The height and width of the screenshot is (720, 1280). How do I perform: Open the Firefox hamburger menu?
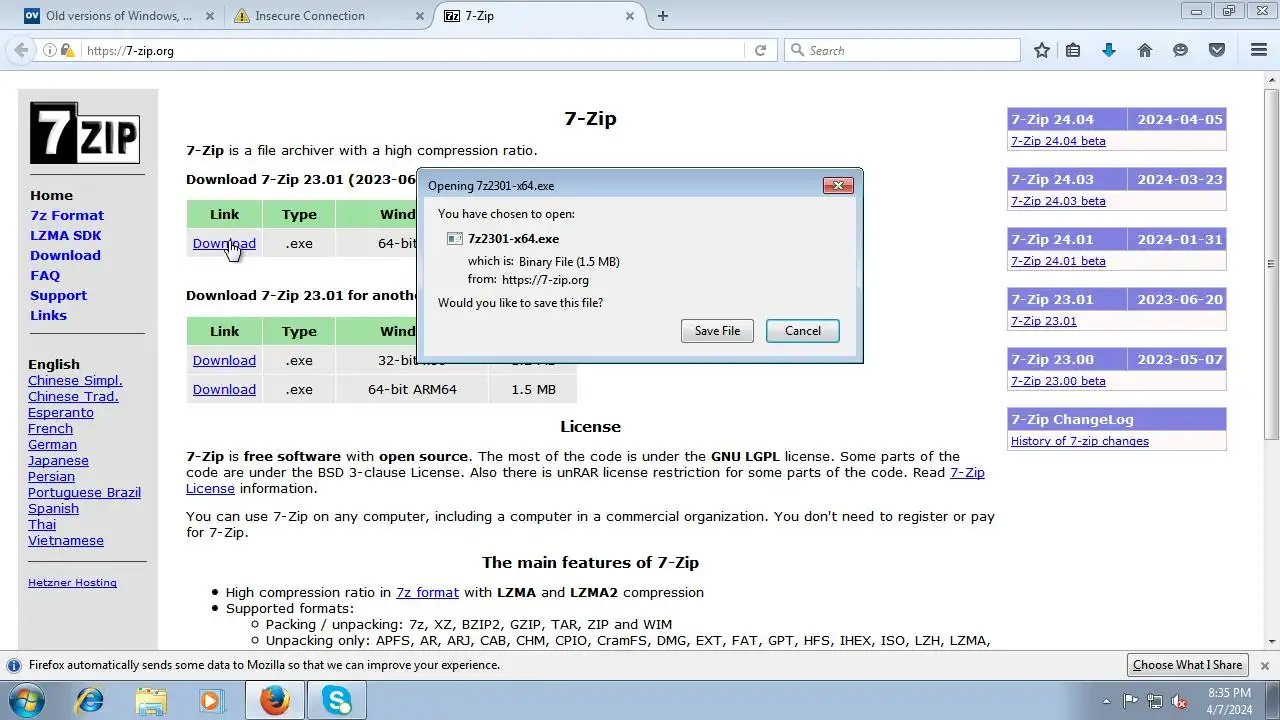coord(1259,50)
